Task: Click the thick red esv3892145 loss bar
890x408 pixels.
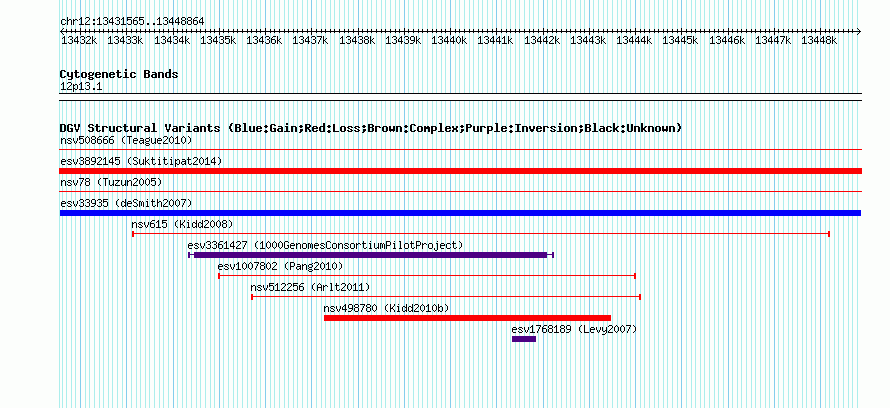Action: [x=460, y=171]
